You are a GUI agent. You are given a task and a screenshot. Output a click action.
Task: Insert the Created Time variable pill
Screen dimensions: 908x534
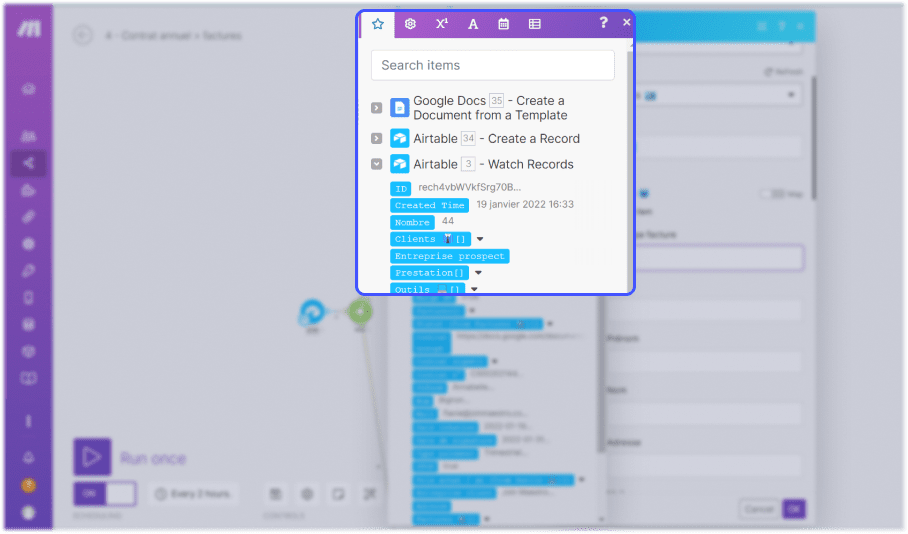pos(430,206)
